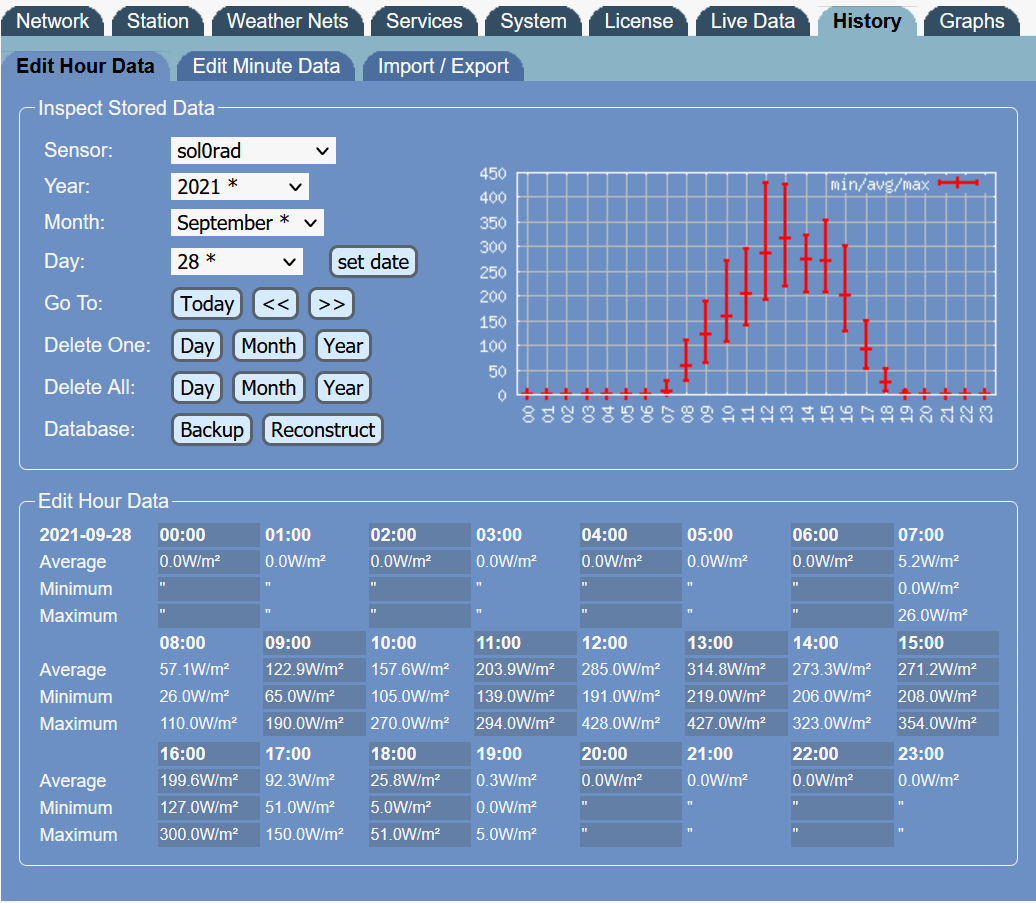Go to previous day with << button

coord(276,304)
